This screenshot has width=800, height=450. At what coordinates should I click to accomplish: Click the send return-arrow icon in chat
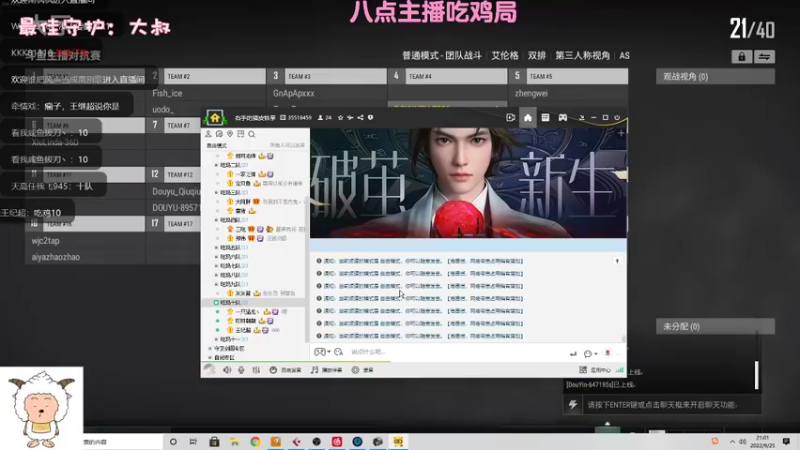[x=573, y=353]
